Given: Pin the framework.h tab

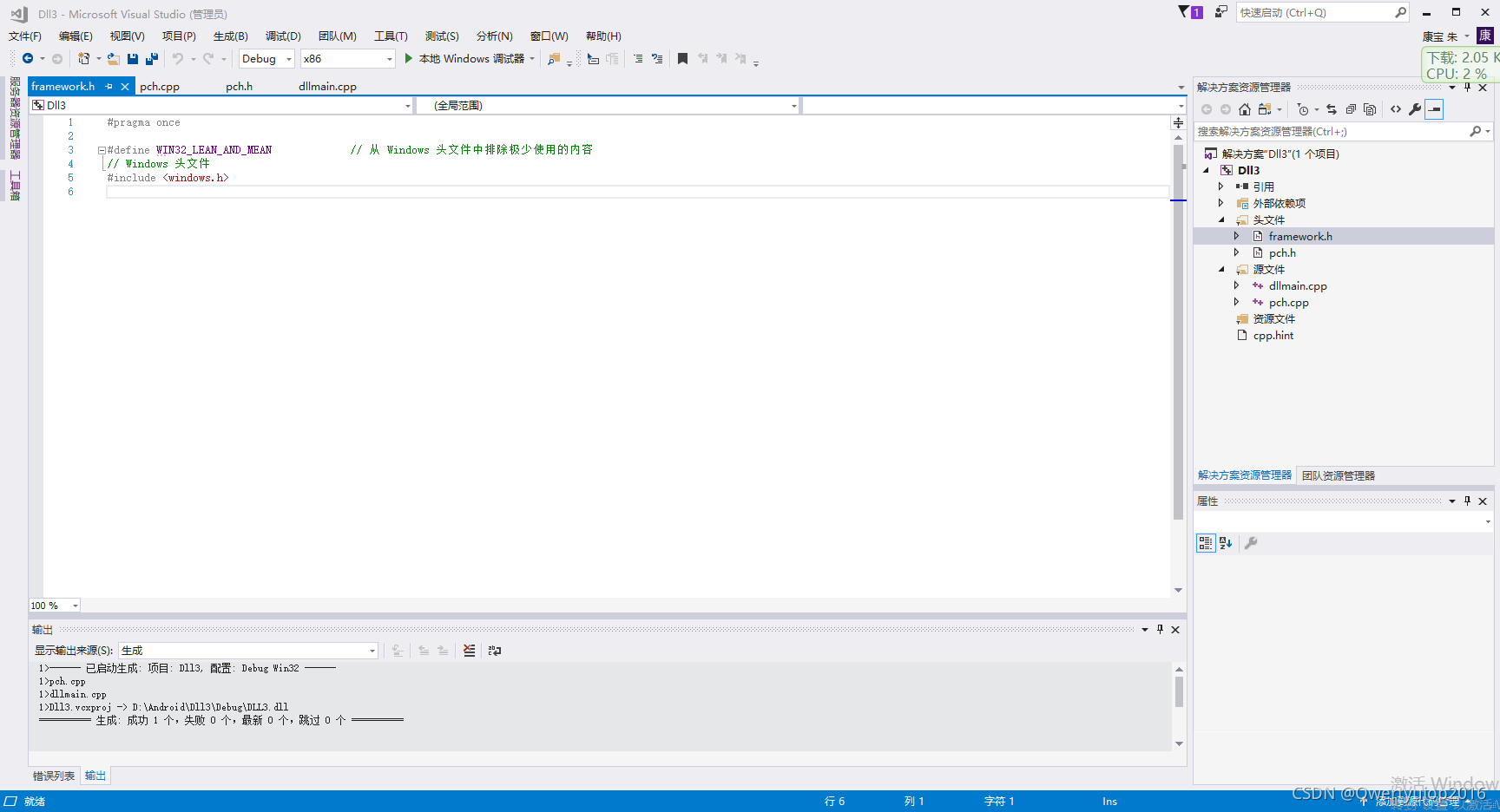Looking at the screenshot, I should (x=109, y=86).
